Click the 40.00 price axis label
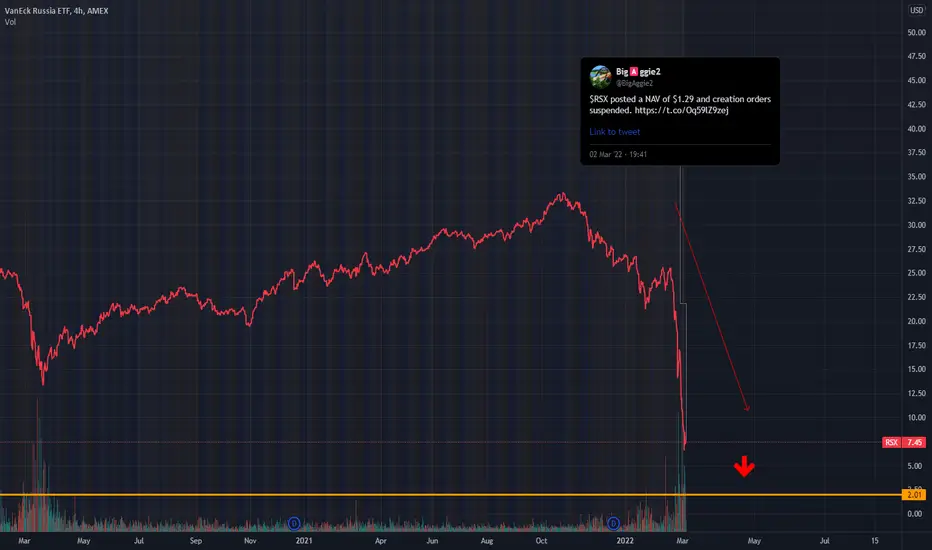This screenshot has width=932, height=550. pos(917,129)
